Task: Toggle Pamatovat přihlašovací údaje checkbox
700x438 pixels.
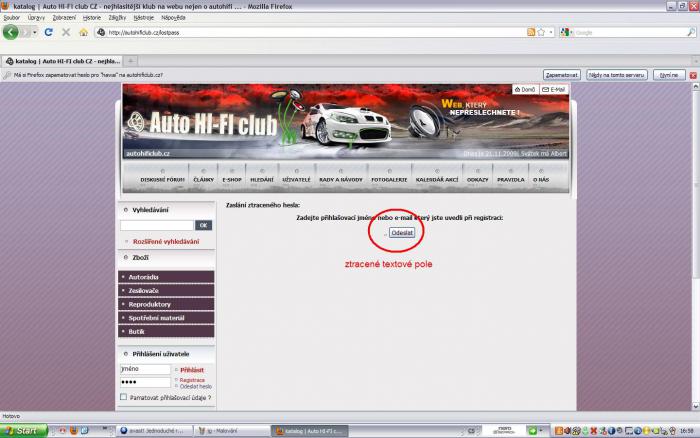Action: pyautogui.click(x=124, y=397)
